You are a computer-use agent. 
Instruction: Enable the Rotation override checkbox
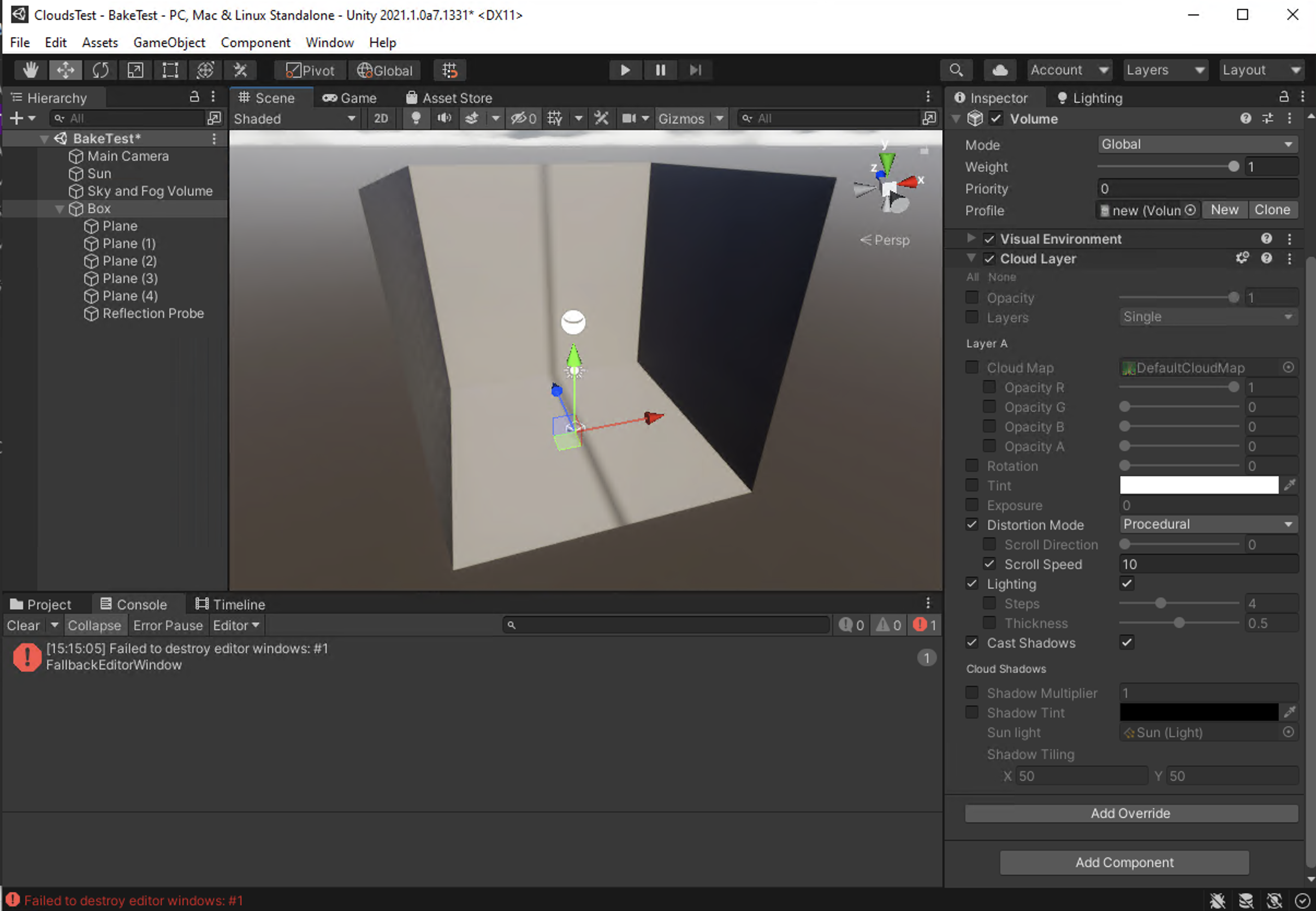click(x=971, y=465)
